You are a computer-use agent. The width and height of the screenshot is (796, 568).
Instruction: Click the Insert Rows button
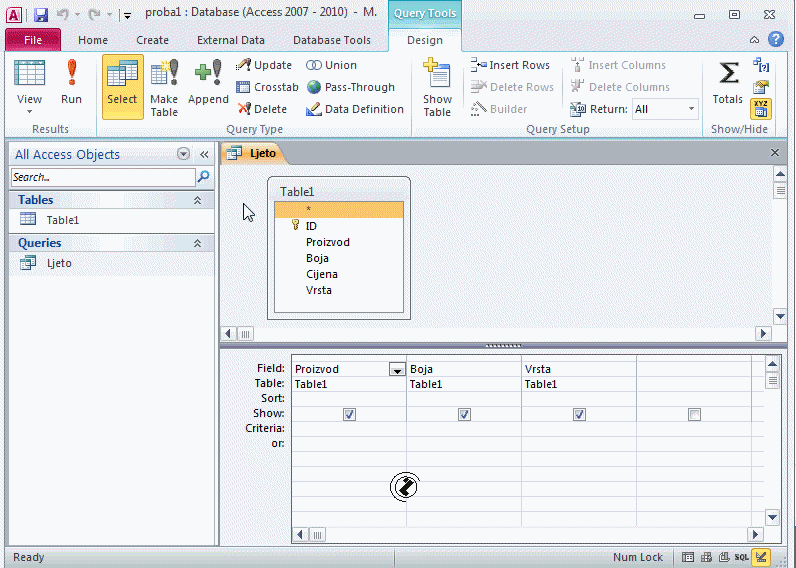tap(510, 65)
